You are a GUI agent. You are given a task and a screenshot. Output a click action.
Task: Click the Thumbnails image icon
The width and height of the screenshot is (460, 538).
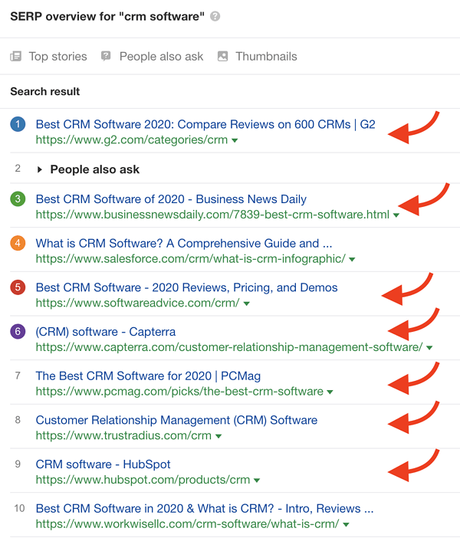click(223, 56)
